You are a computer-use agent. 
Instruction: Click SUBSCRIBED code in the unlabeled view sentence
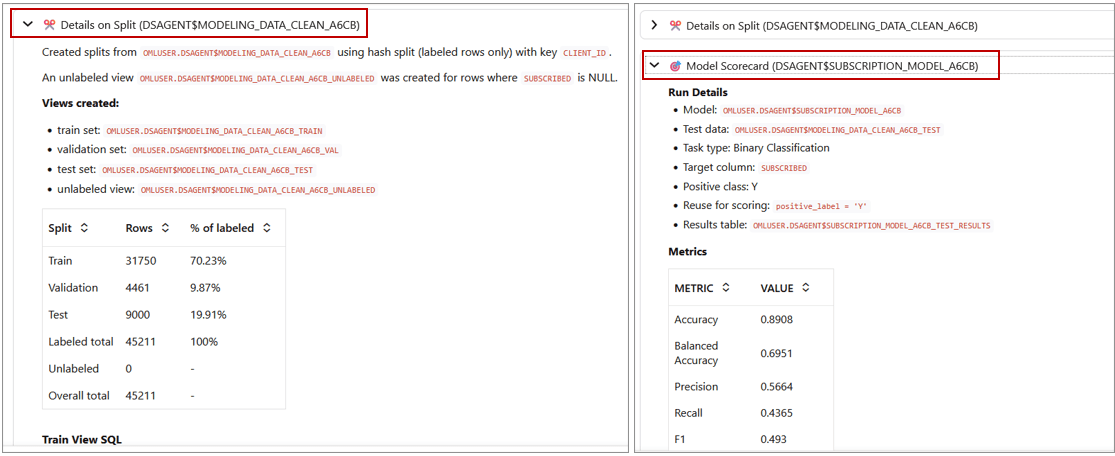[x=548, y=78]
